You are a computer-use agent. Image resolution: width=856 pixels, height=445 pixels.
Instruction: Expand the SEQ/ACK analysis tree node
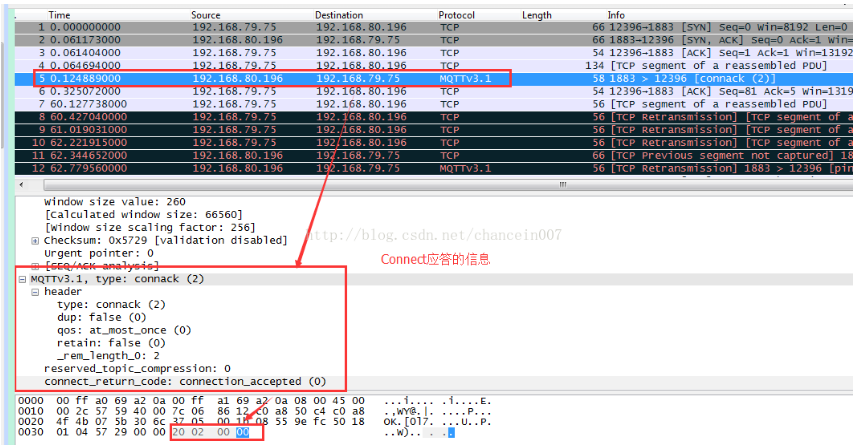click(35, 266)
